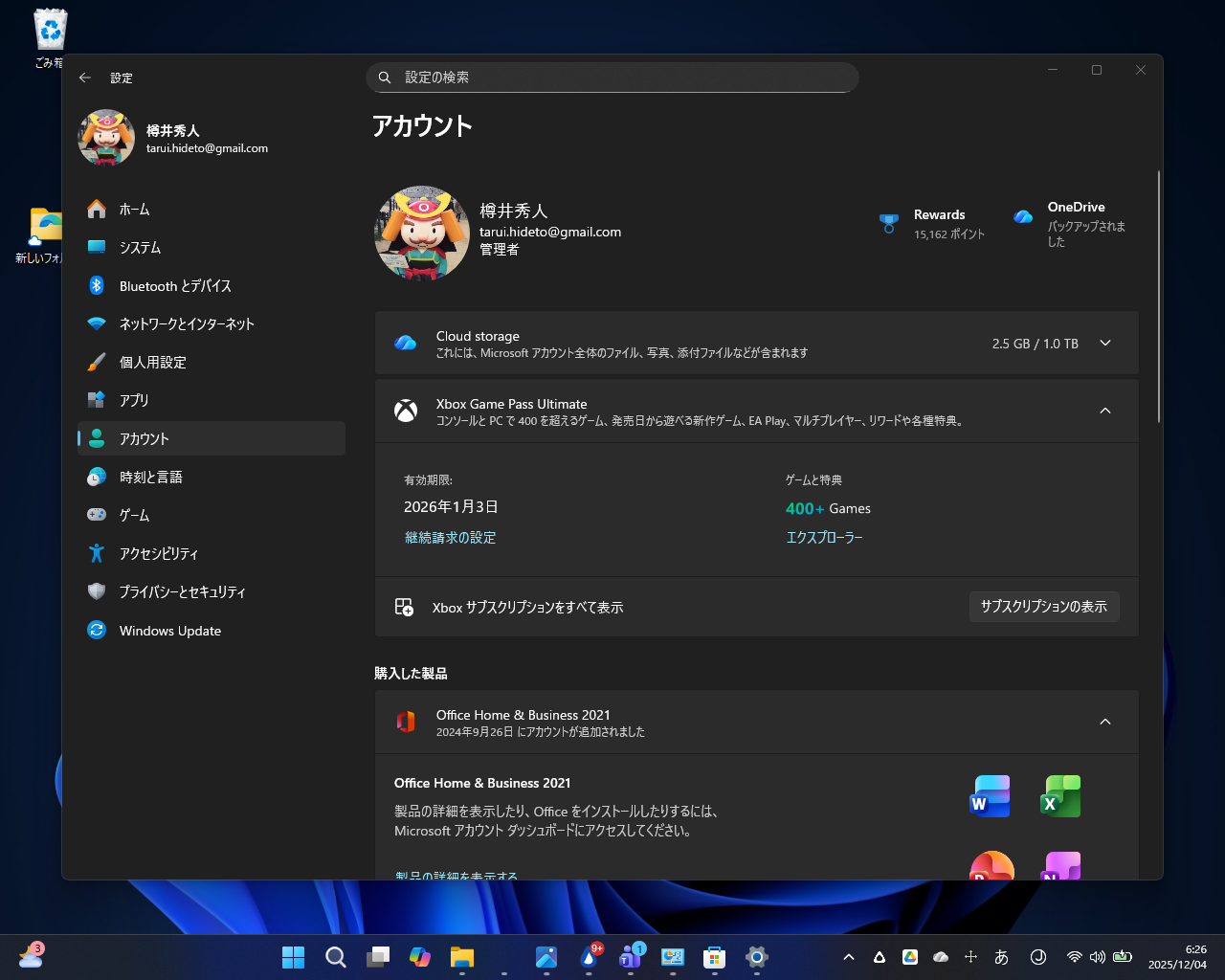1225x980 pixels.
Task: Open Microsoft Store on the taskbar
Action: [715, 957]
